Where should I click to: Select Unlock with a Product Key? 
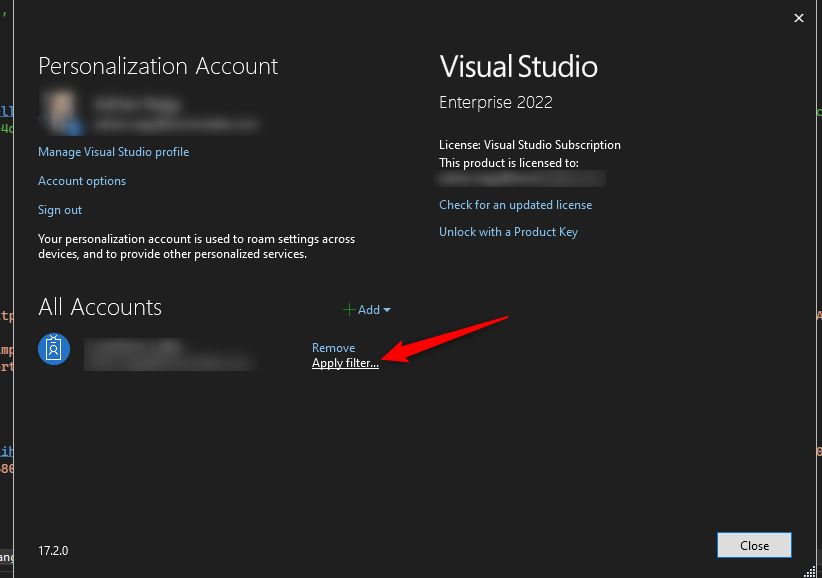click(x=508, y=232)
